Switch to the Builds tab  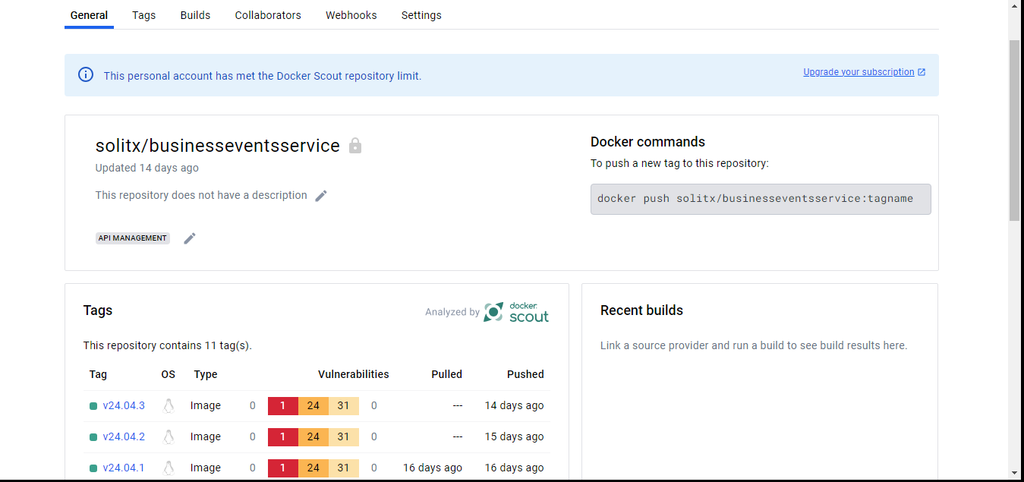click(x=195, y=15)
